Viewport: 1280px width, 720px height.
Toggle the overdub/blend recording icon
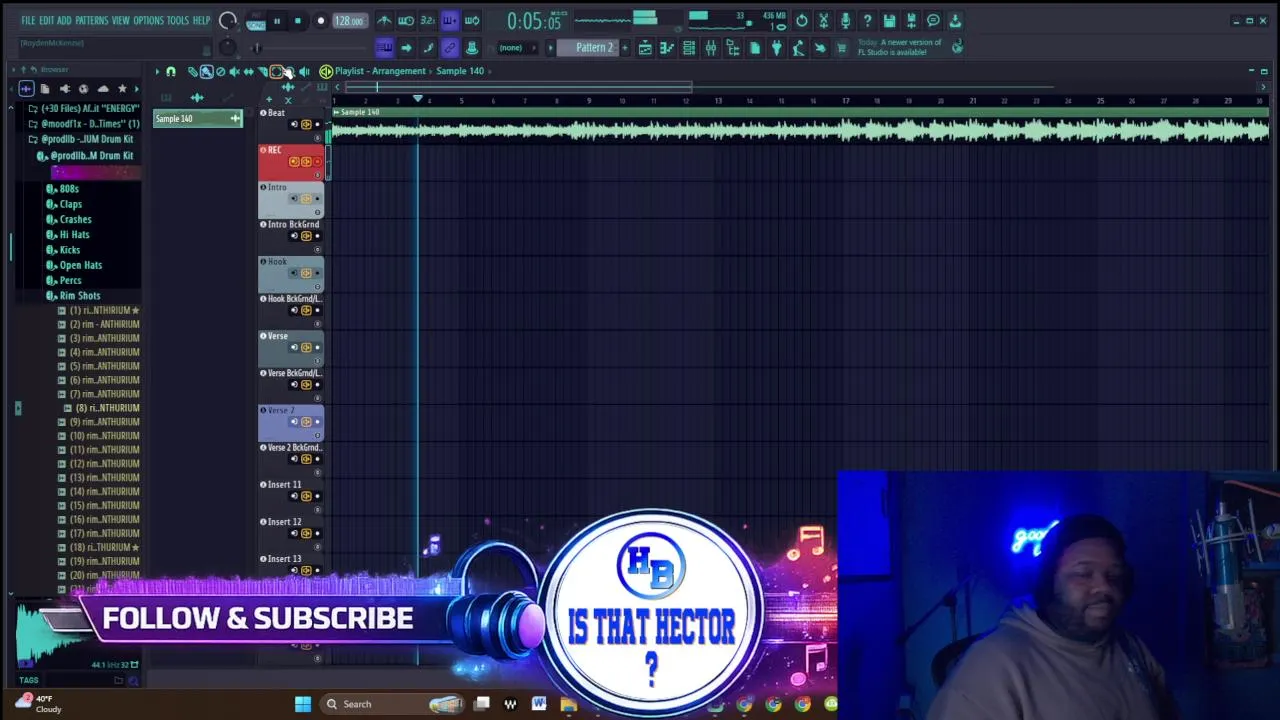click(450, 20)
